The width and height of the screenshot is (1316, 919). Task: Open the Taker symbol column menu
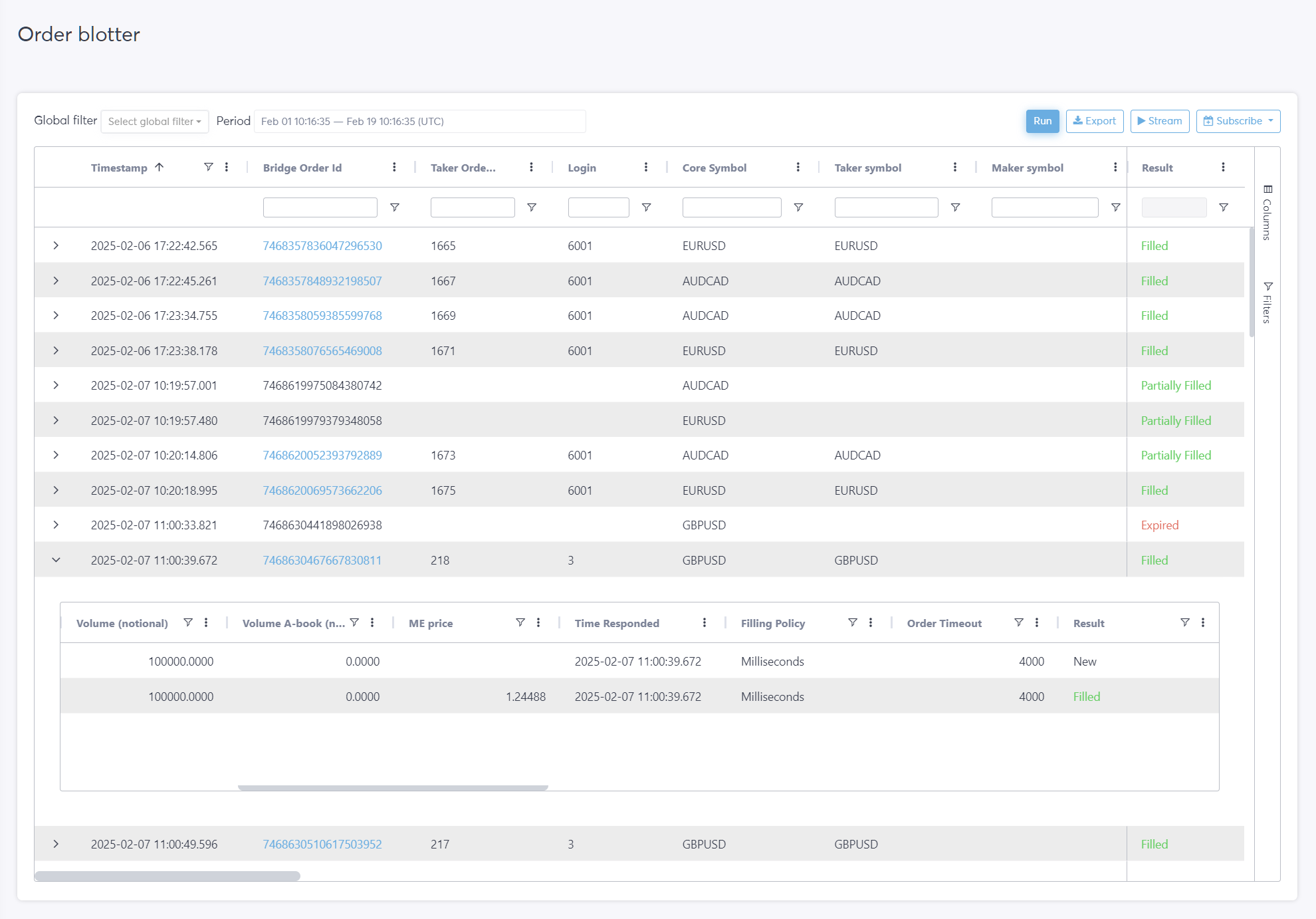(955, 167)
